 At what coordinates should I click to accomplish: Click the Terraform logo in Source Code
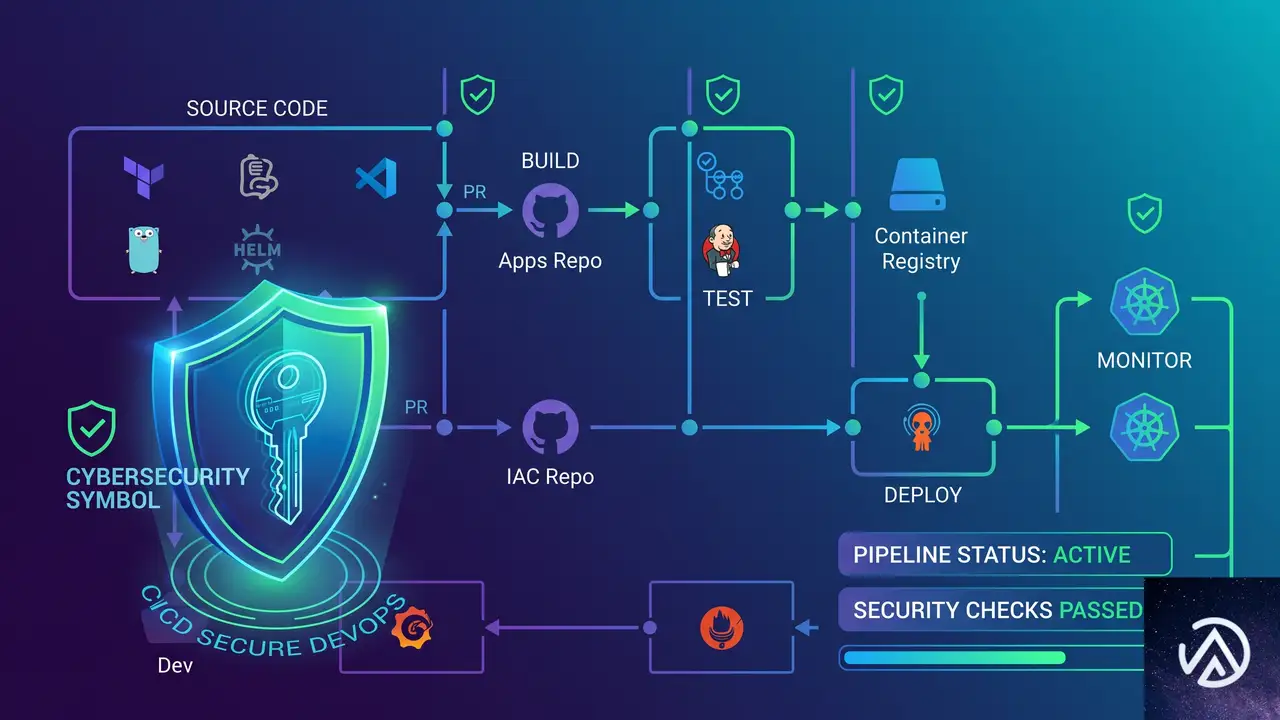142,176
